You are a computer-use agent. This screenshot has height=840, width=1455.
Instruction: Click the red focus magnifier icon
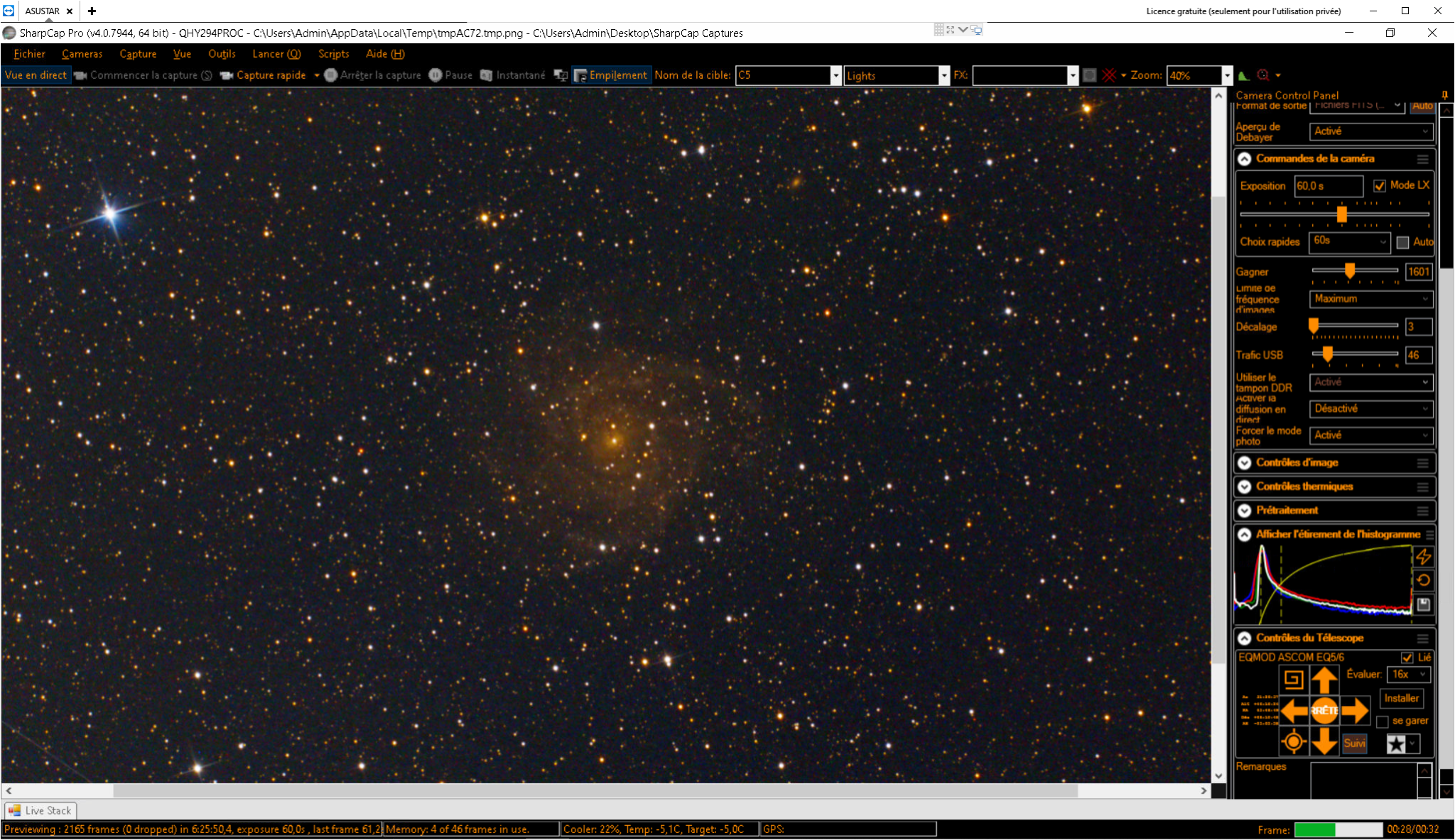click(1263, 75)
